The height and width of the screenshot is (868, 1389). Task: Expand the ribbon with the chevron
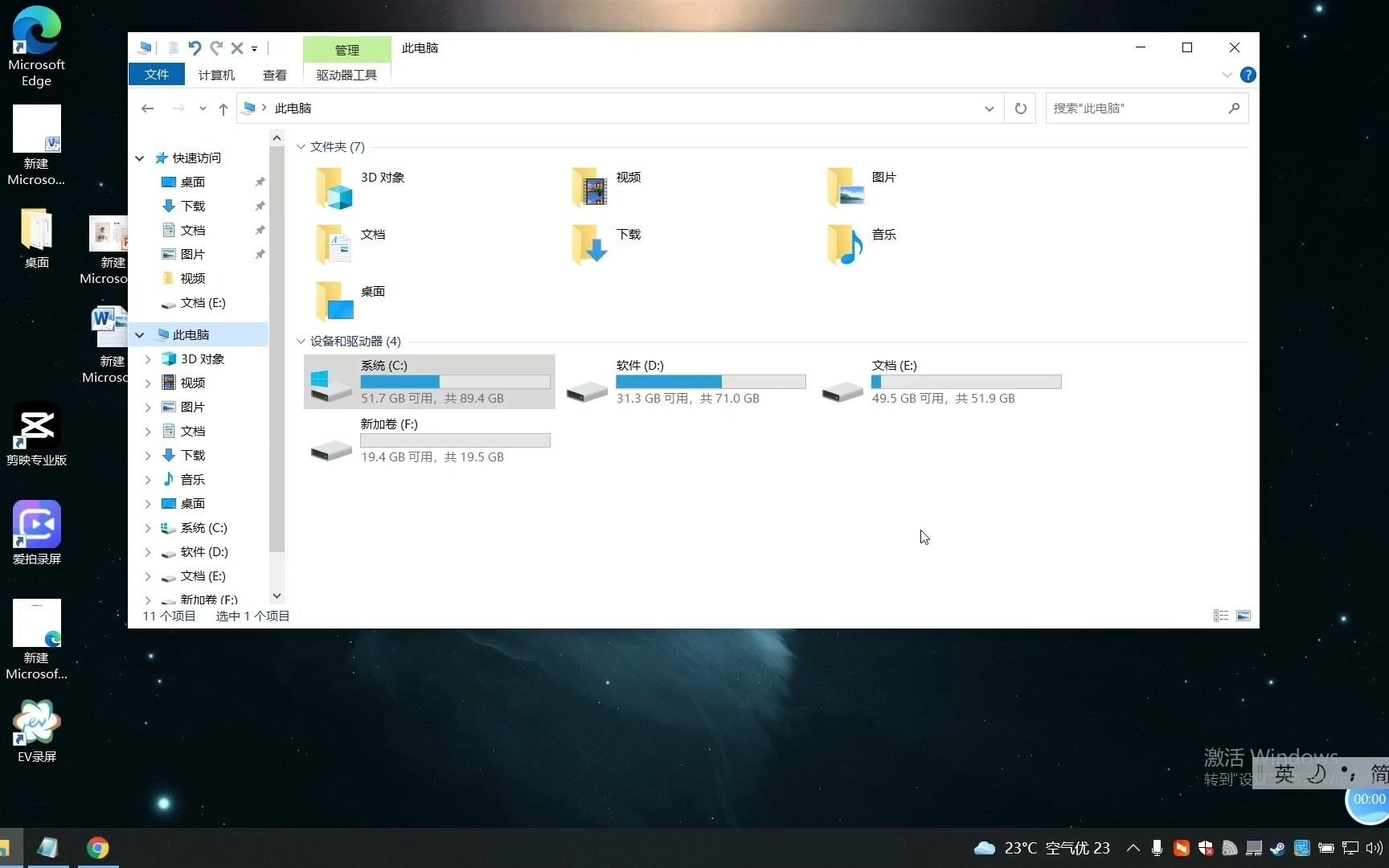pyautogui.click(x=1227, y=75)
